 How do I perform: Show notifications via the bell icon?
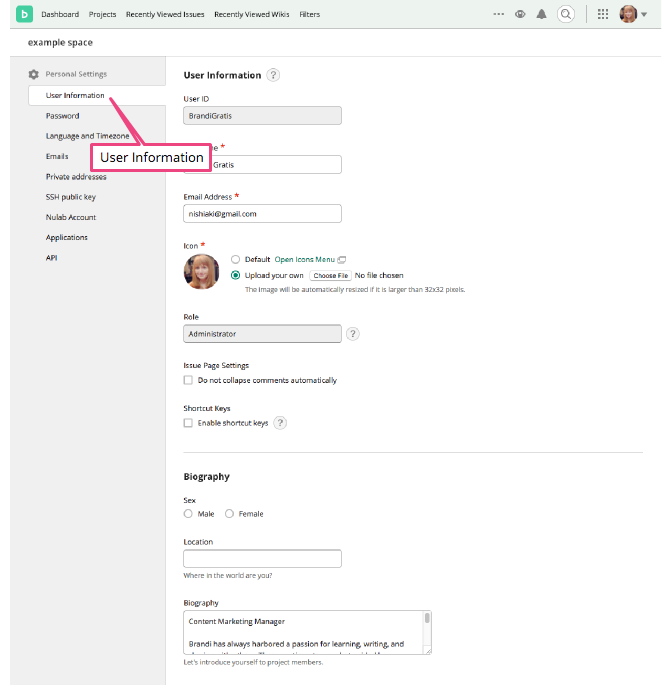pos(541,14)
